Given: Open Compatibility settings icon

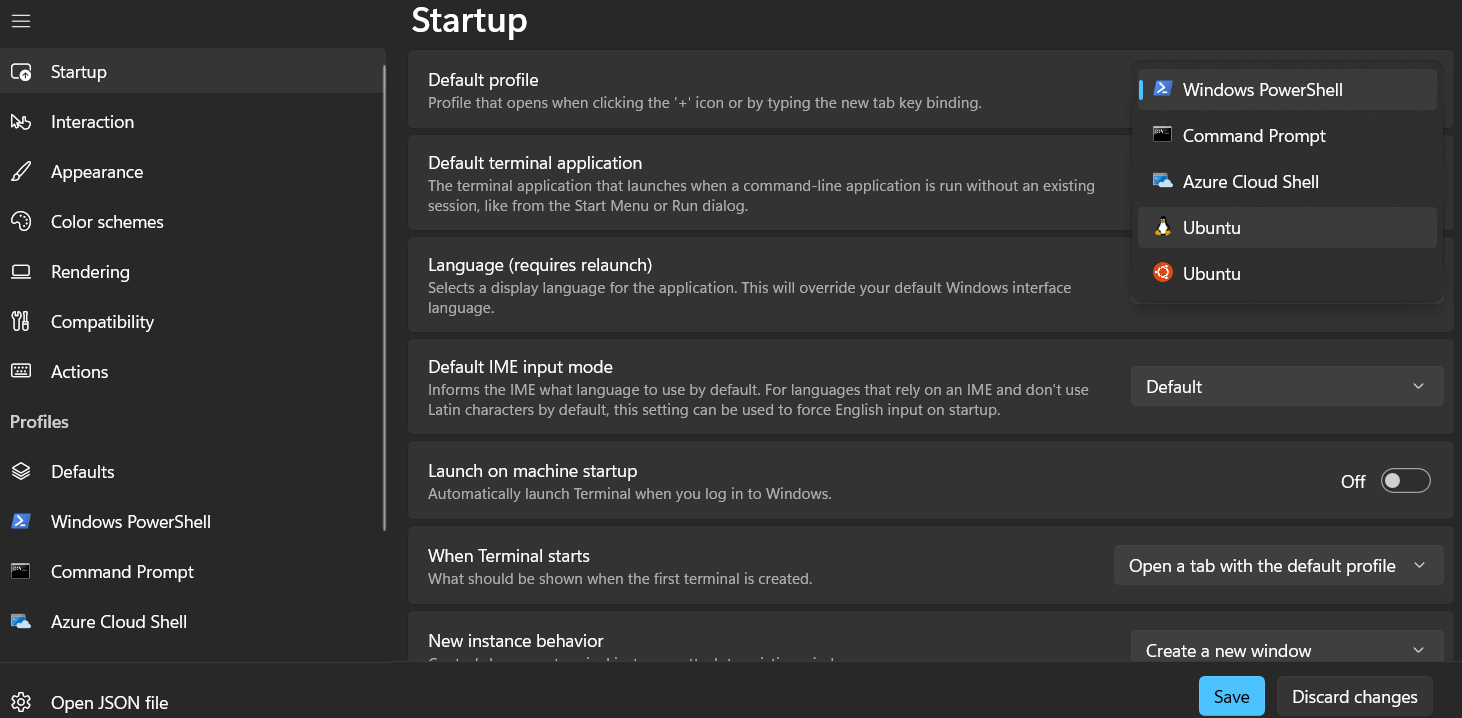Looking at the screenshot, I should coord(22,321).
